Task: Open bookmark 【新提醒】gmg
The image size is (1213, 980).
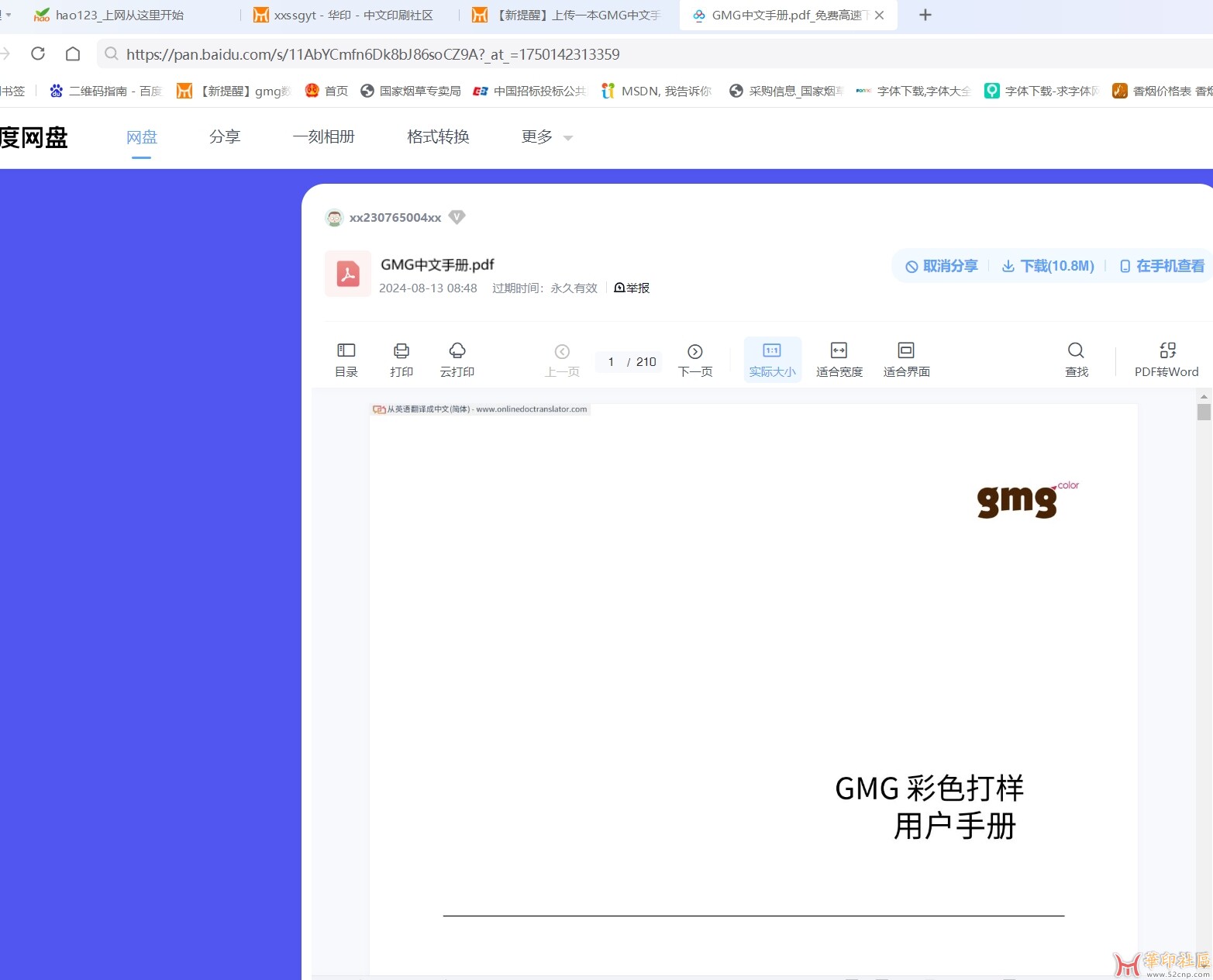Action: 234,91
